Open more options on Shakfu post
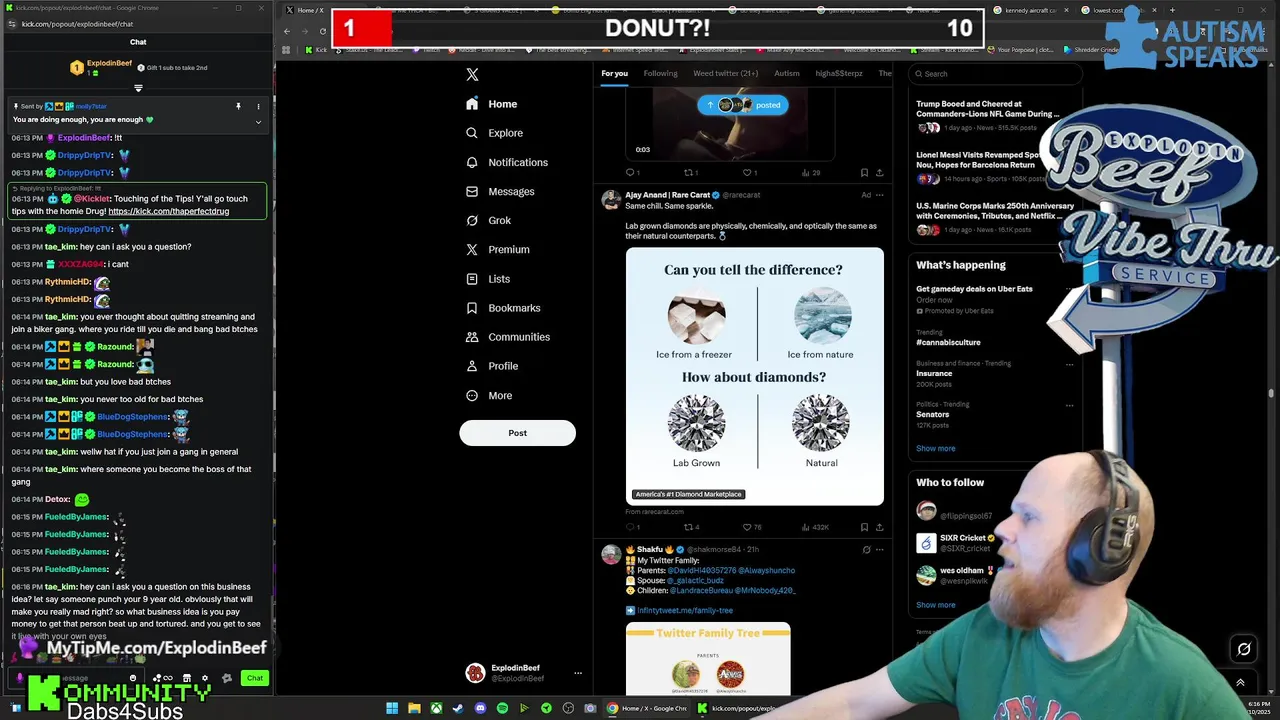Viewport: 1280px width, 720px height. [x=879, y=549]
